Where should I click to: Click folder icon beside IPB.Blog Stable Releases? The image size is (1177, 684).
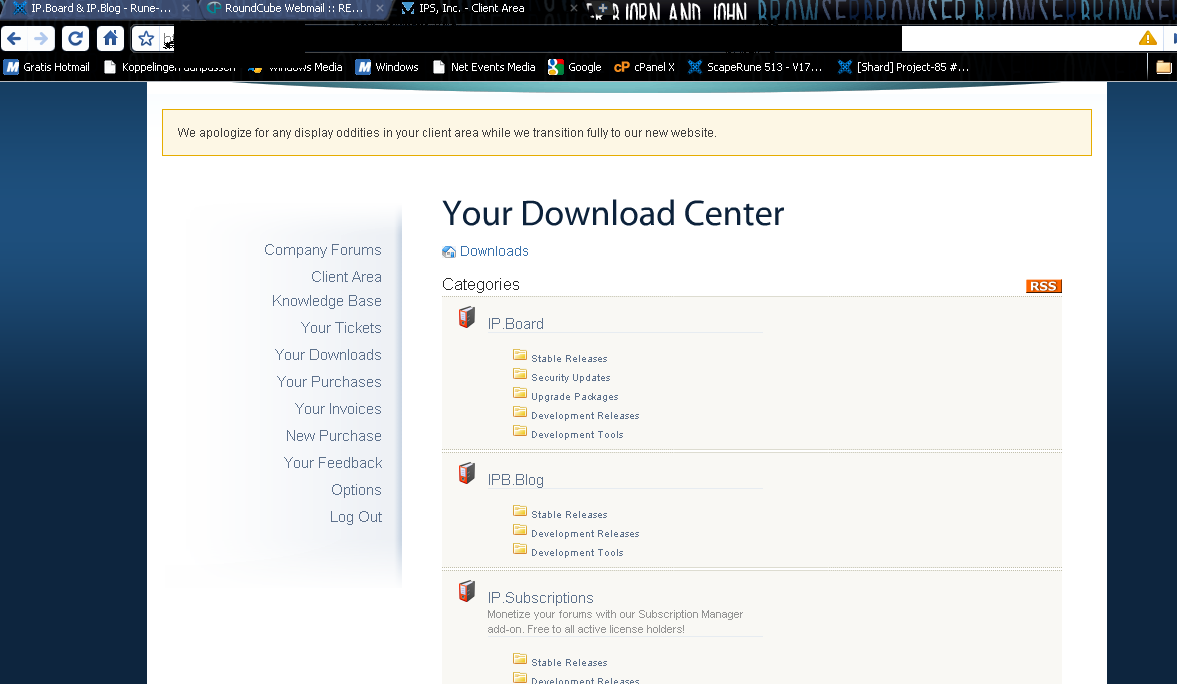pyautogui.click(x=519, y=511)
